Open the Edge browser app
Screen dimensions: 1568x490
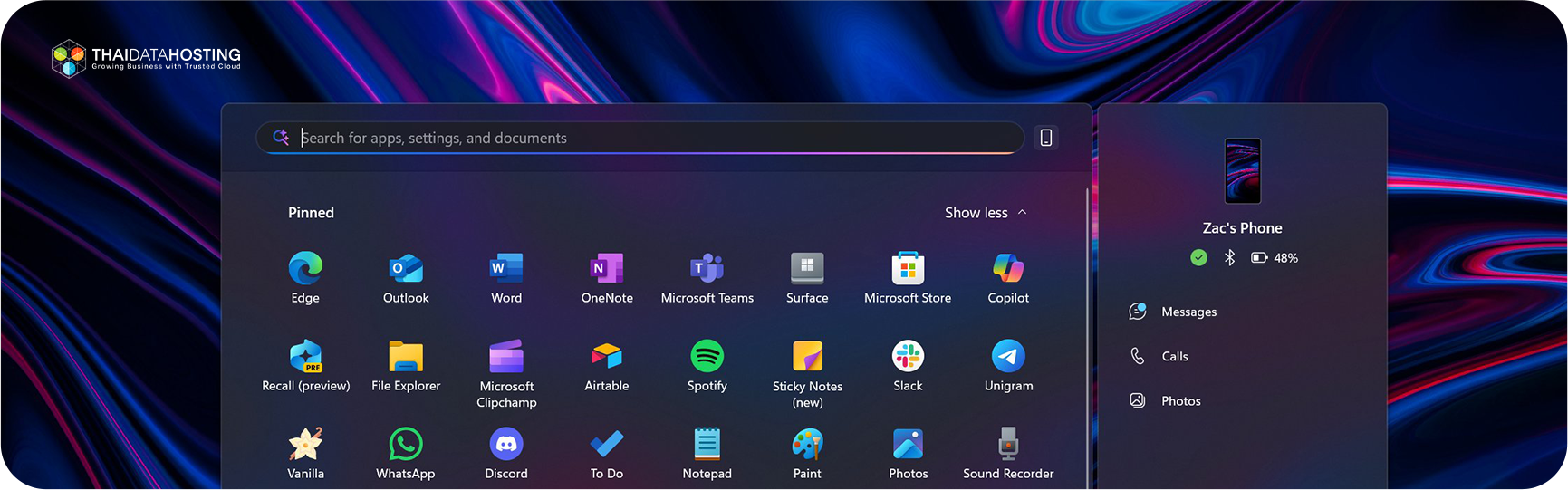tap(305, 278)
